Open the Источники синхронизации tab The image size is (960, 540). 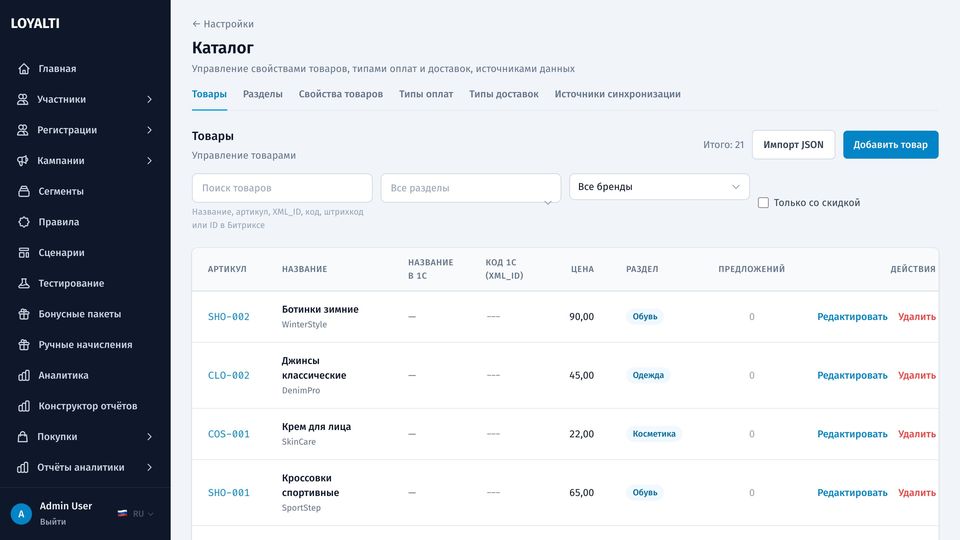(x=618, y=94)
